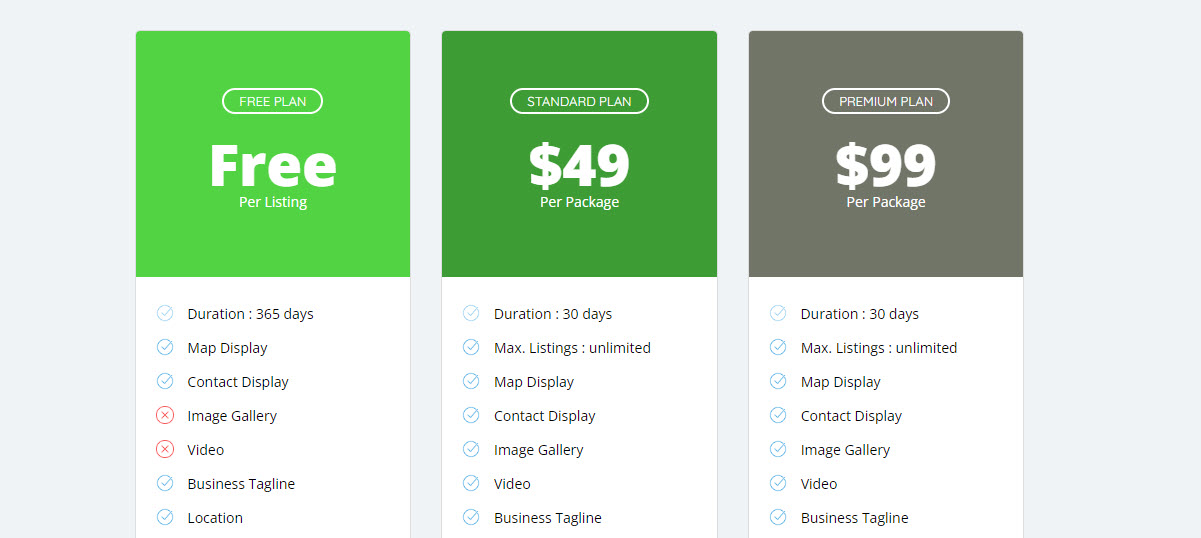
Task: Click Premium plan Max. Listings : unlimited text
Action: tap(879, 348)
